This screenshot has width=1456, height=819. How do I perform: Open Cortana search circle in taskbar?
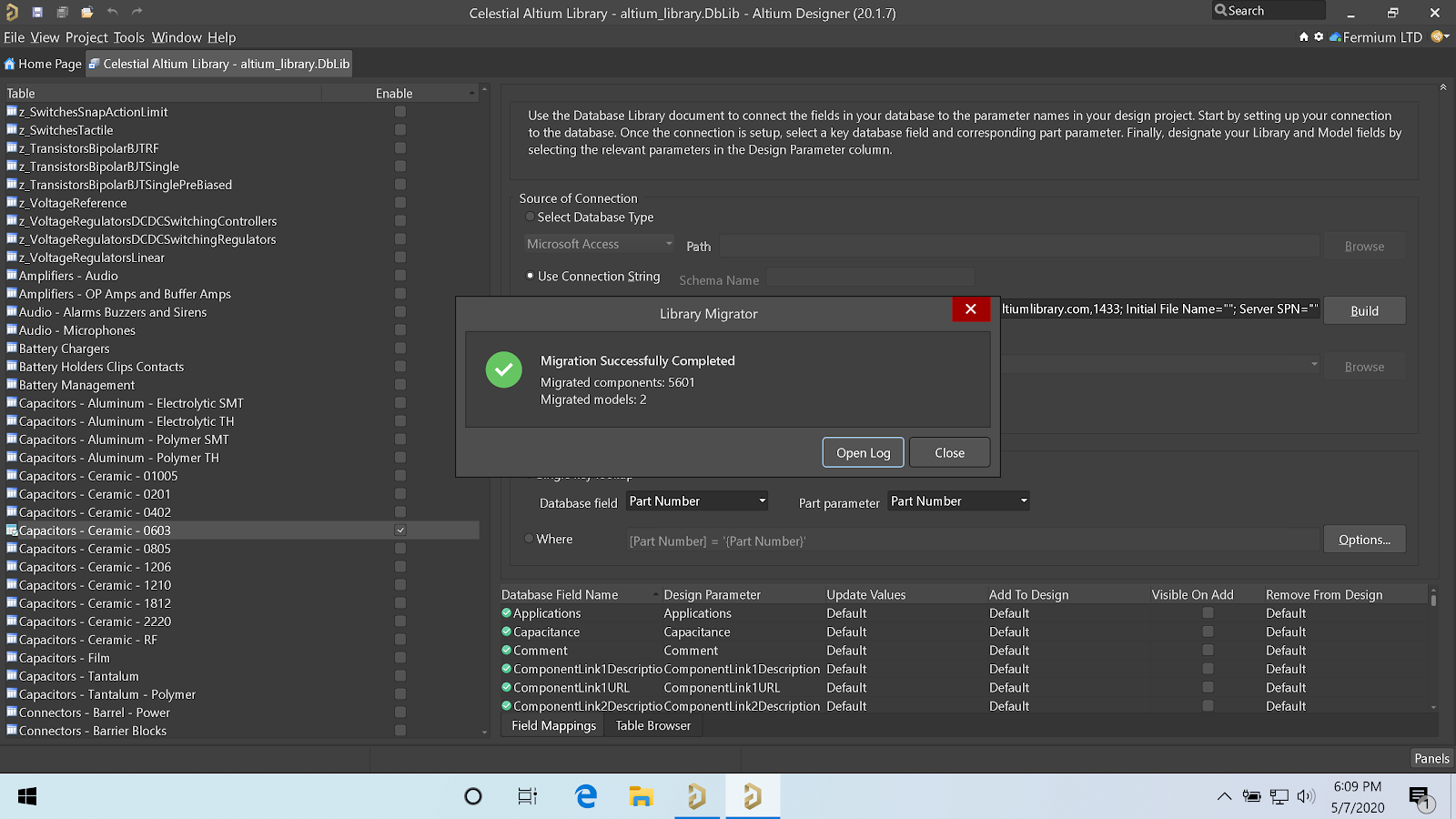pyautogui.click(x=473, y=796)
